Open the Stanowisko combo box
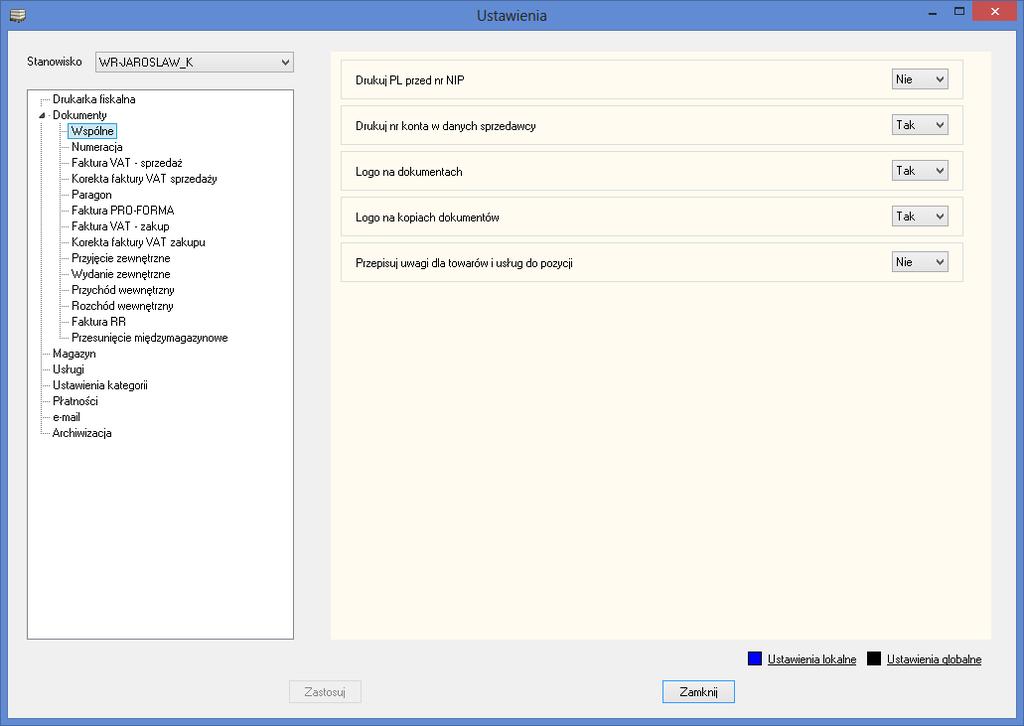The height and width of the screenshot is (726, 1024). 194,62
